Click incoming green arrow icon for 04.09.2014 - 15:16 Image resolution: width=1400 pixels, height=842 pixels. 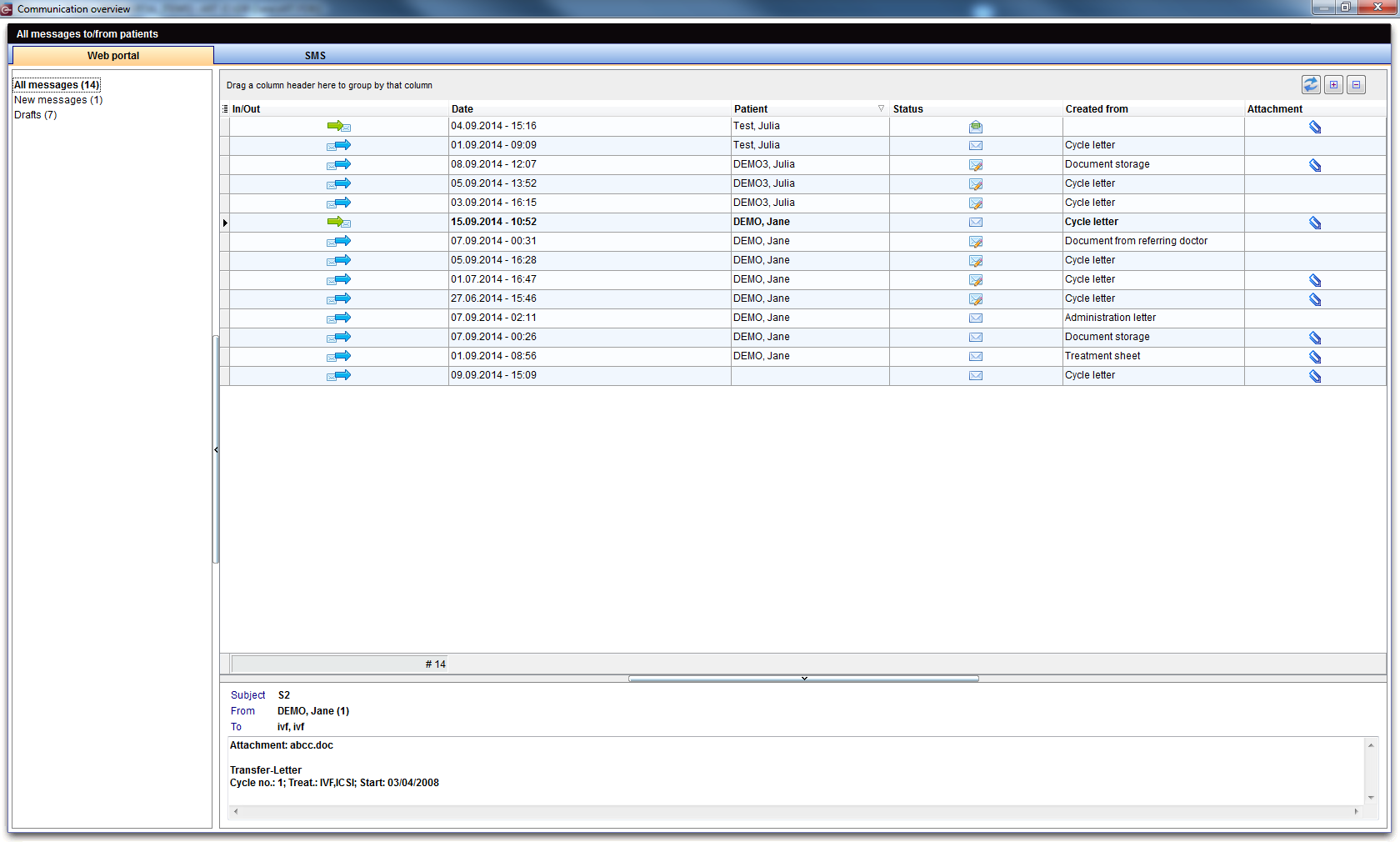(339, 126)
